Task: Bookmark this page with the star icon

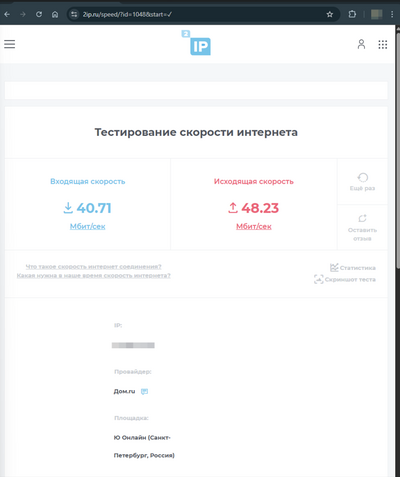Action: click(x=330, y=14)
